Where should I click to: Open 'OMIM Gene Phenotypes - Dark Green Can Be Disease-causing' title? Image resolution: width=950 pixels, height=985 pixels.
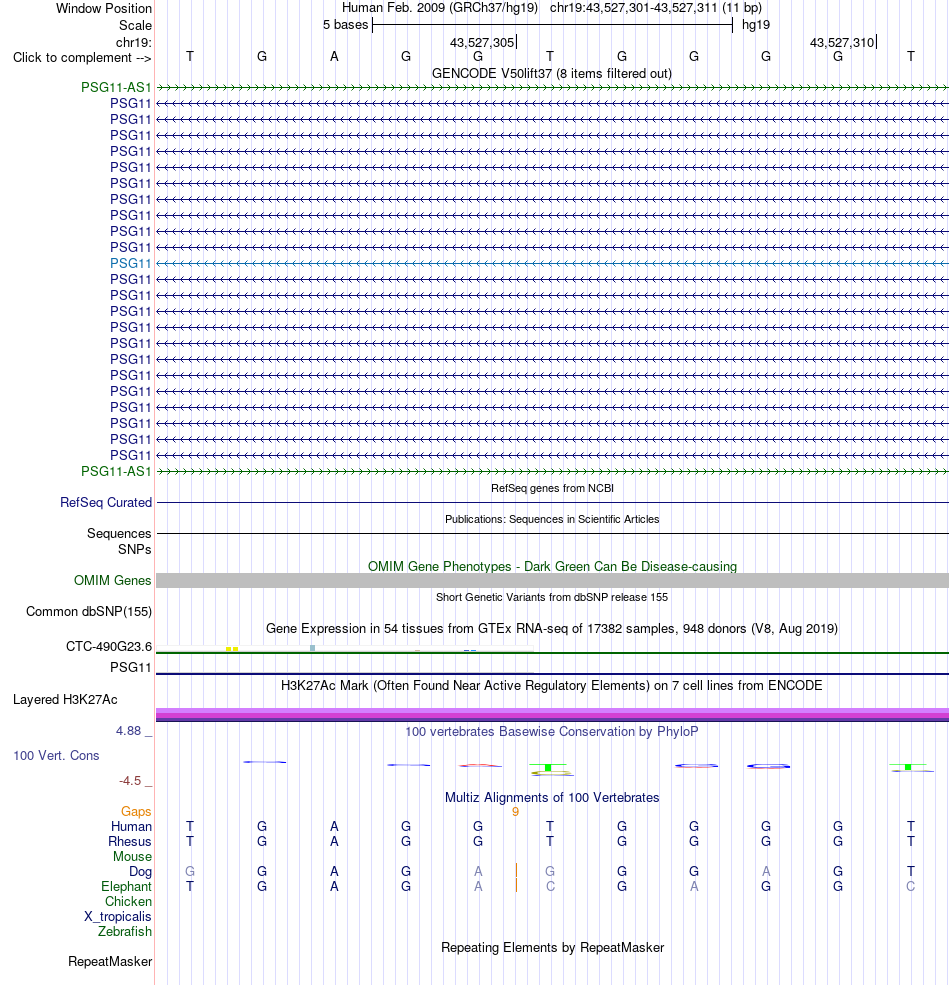552,567
